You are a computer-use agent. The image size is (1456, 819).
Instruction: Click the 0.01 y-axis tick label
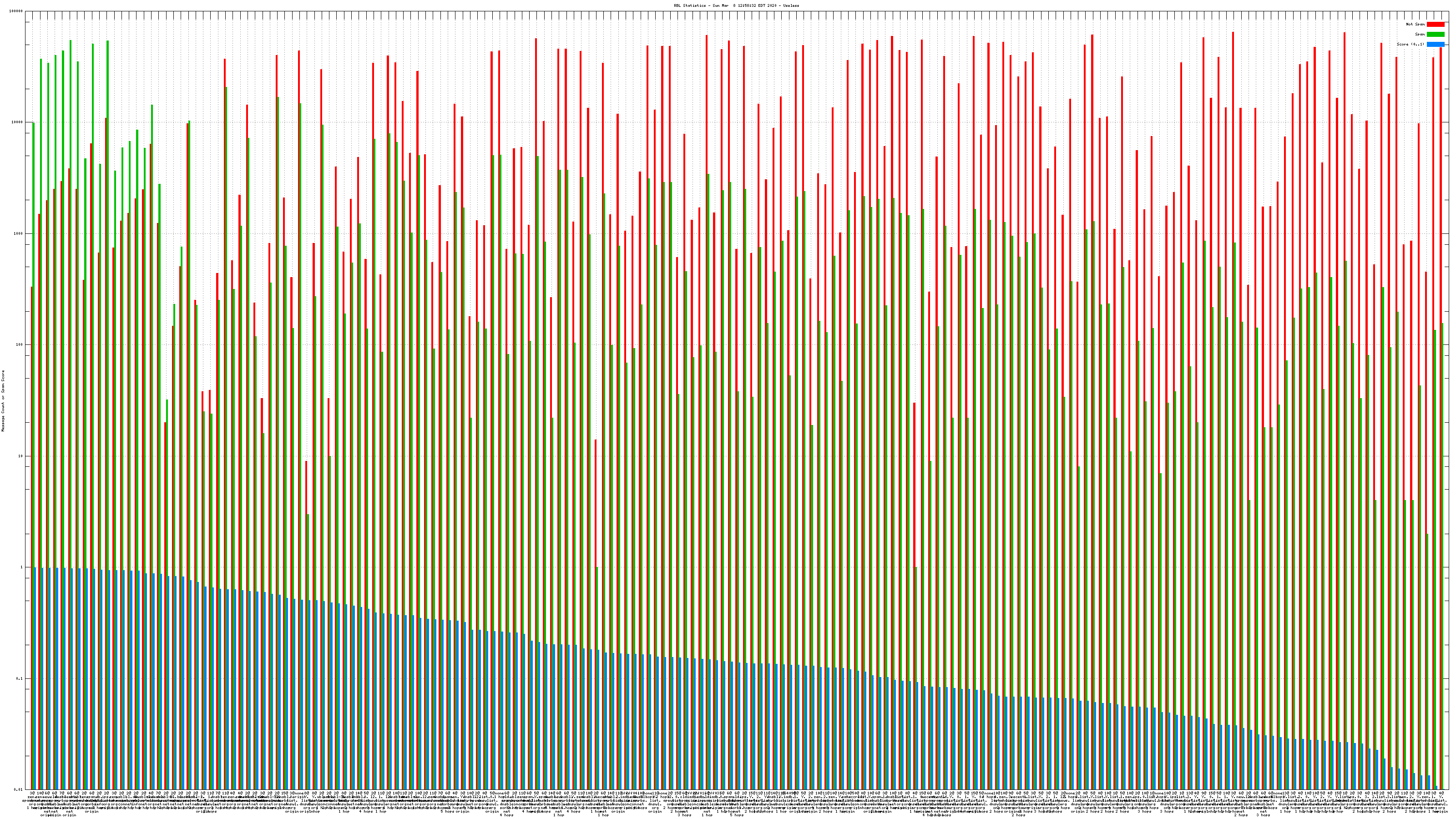19,789
